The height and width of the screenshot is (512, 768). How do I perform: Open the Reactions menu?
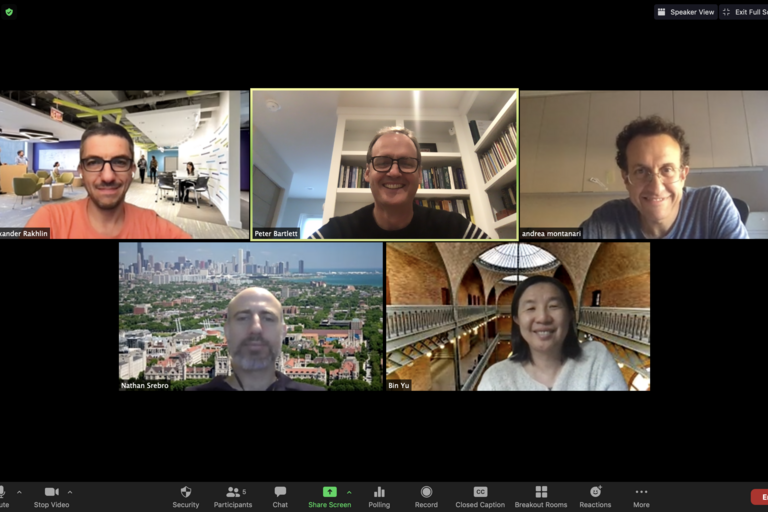tap(595, 496)
